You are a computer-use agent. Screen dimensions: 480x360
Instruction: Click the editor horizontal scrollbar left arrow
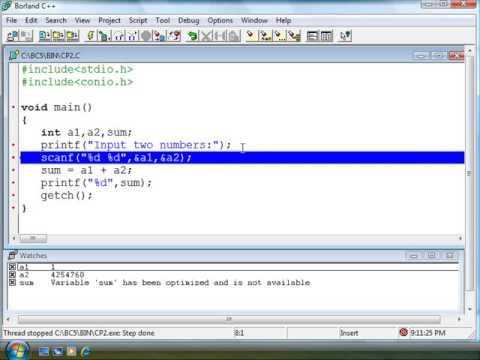coord(14,238)
